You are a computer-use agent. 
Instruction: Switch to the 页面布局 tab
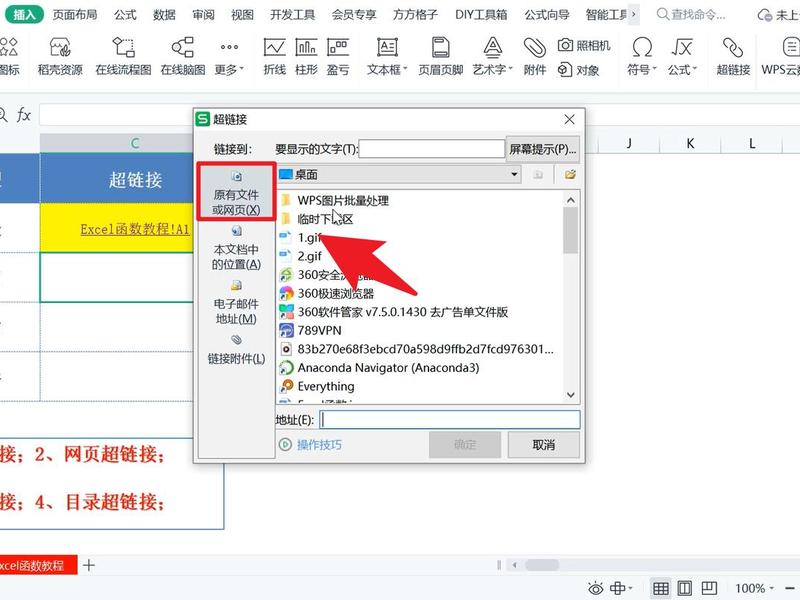pos(75,14)
